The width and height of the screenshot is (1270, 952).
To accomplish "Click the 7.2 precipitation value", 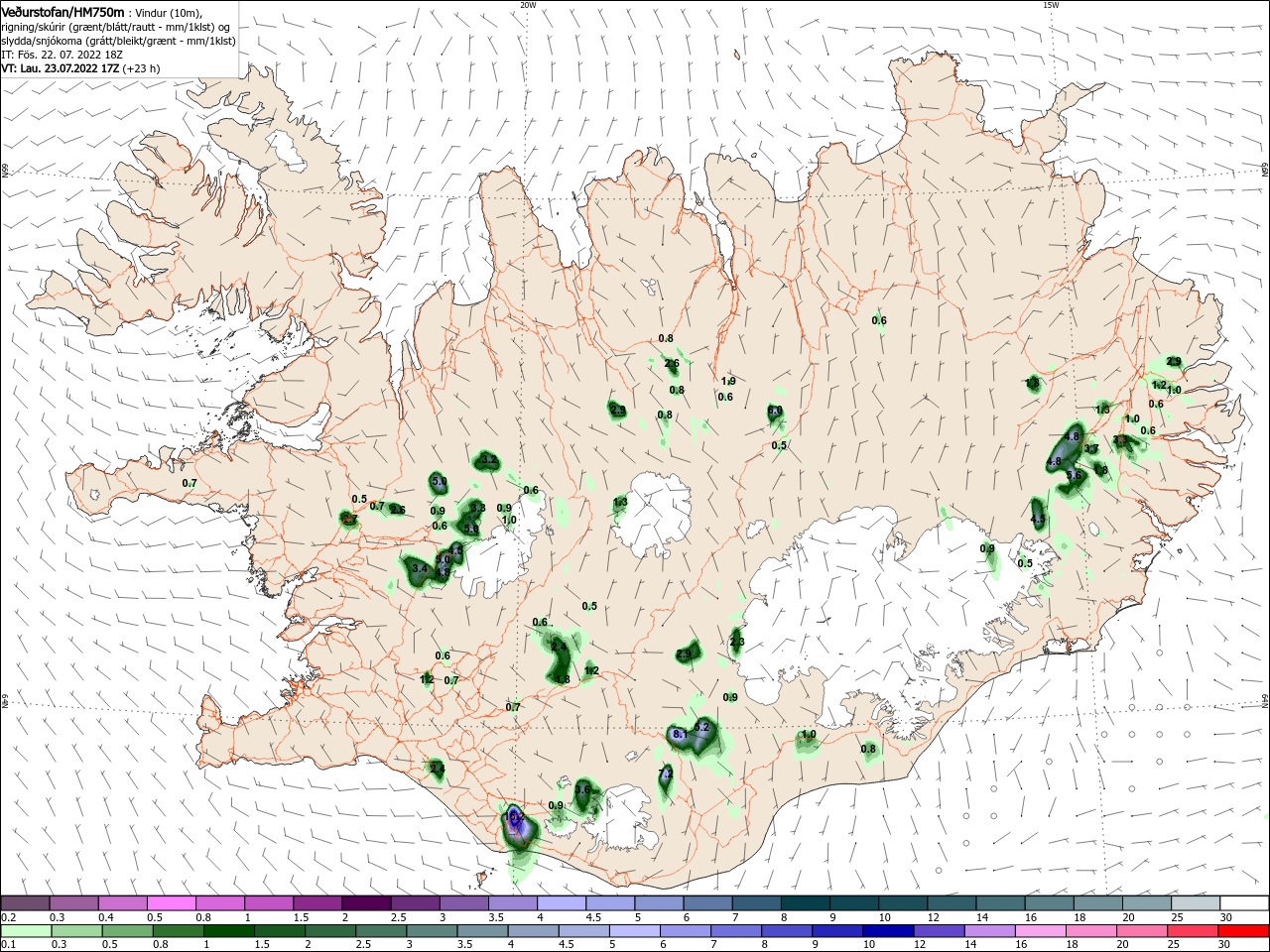I will click(666, 773).
